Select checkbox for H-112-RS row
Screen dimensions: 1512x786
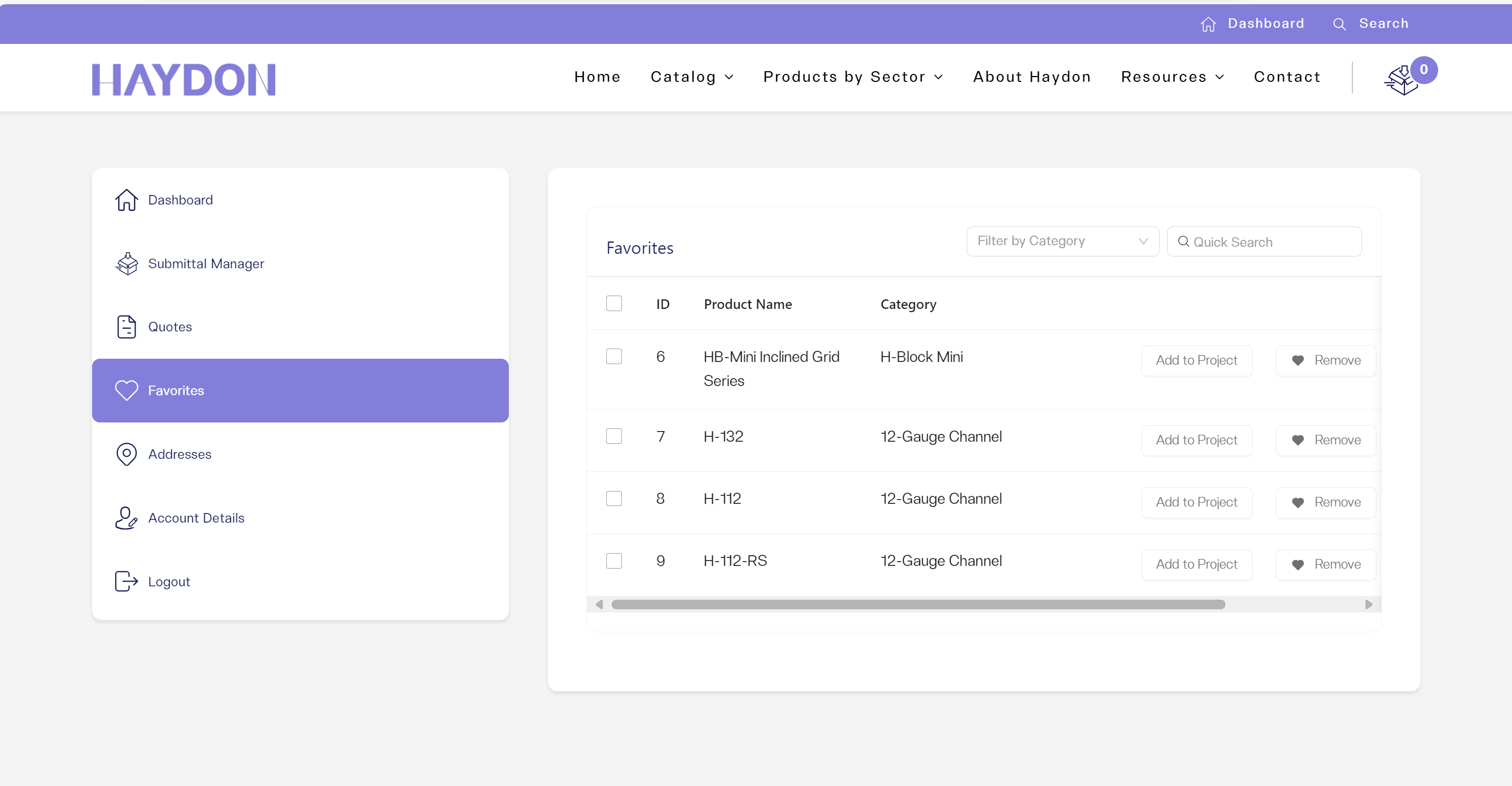point(614,560)
